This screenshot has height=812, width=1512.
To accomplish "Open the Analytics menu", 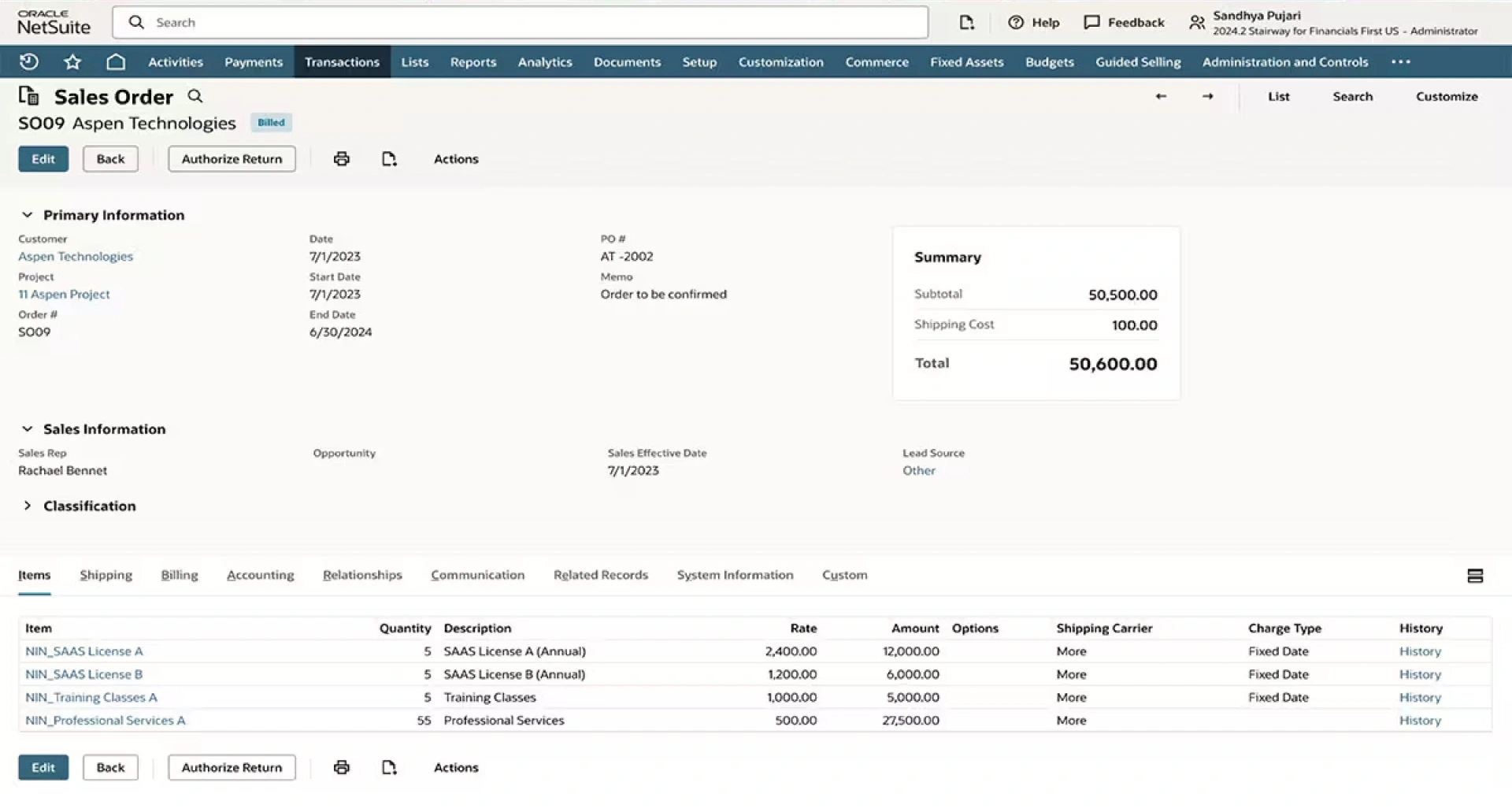I will (x=545, y=61).
